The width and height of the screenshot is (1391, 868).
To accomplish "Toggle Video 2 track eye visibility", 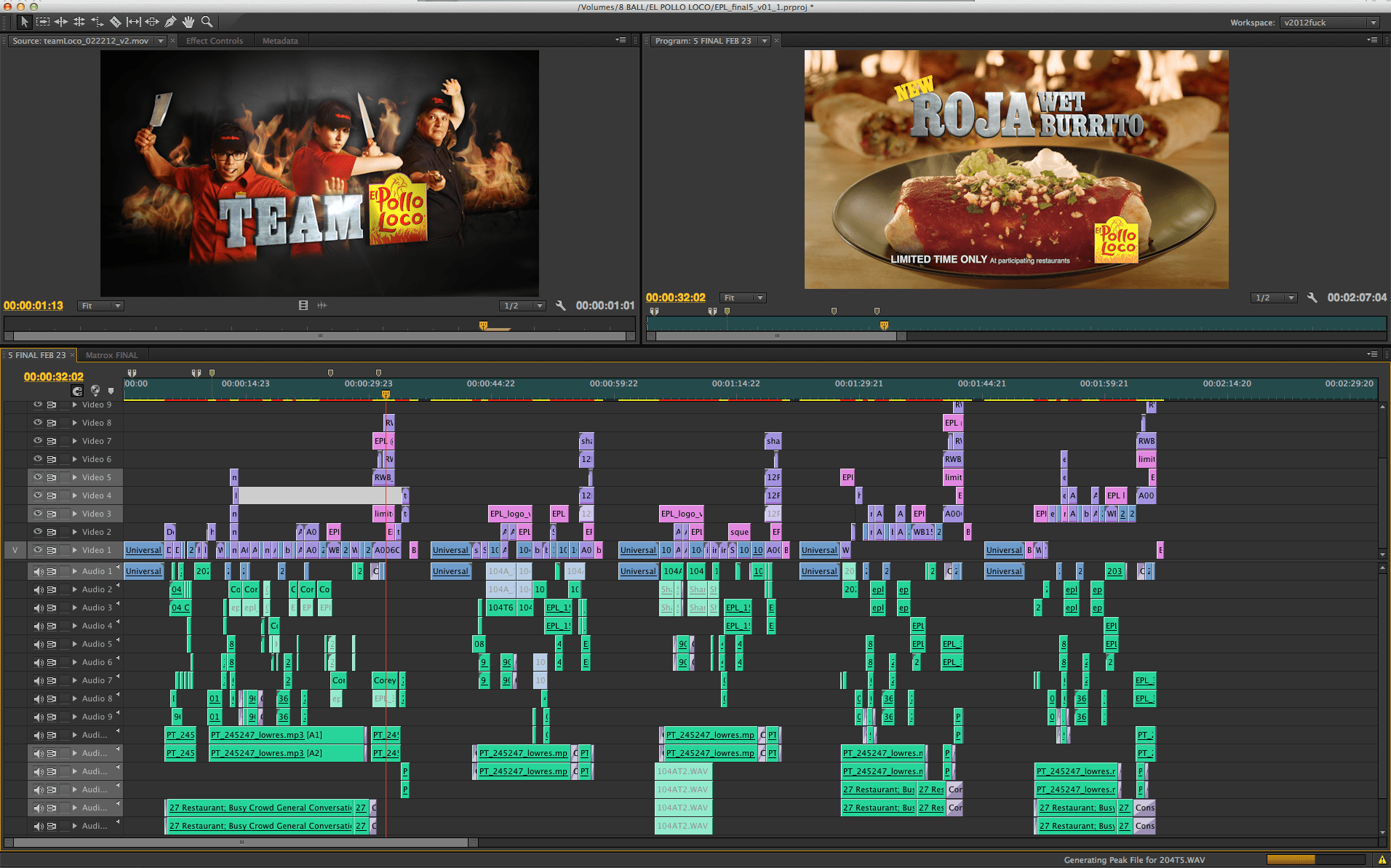I will (38, 532).
